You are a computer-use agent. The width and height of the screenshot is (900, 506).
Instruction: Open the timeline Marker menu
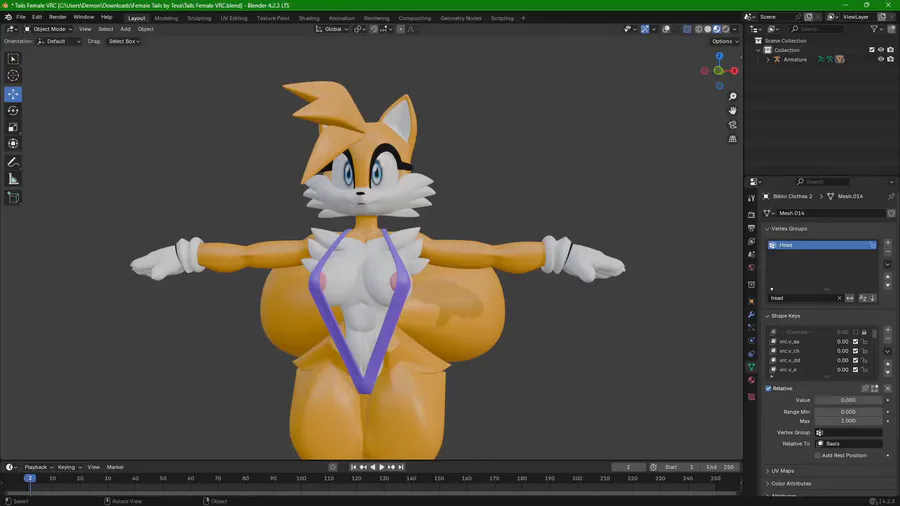(x=115, y=468)
